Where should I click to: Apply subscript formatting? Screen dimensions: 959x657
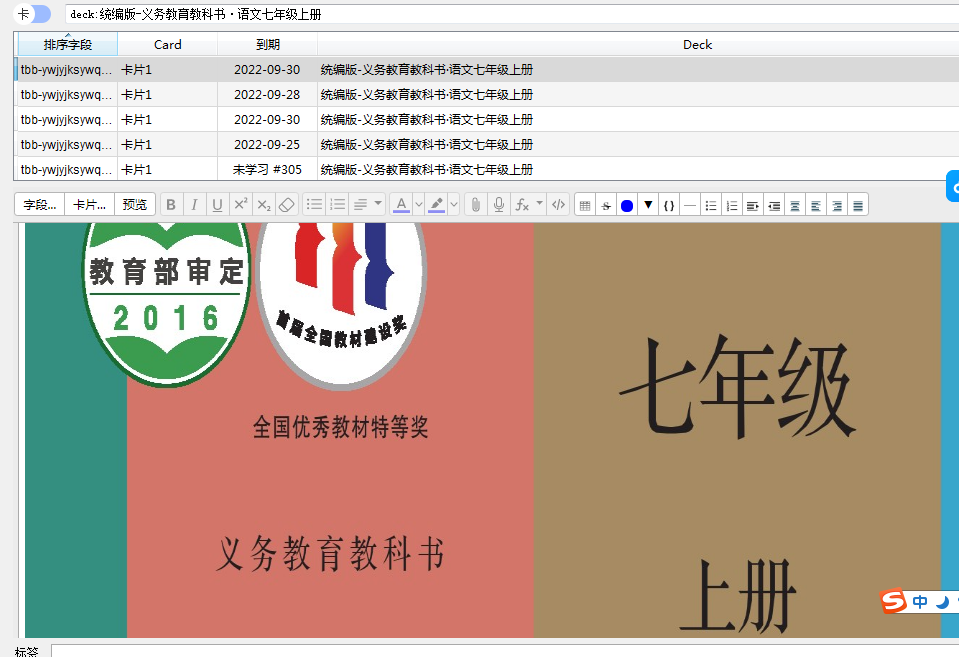click(x=264, y=205)
